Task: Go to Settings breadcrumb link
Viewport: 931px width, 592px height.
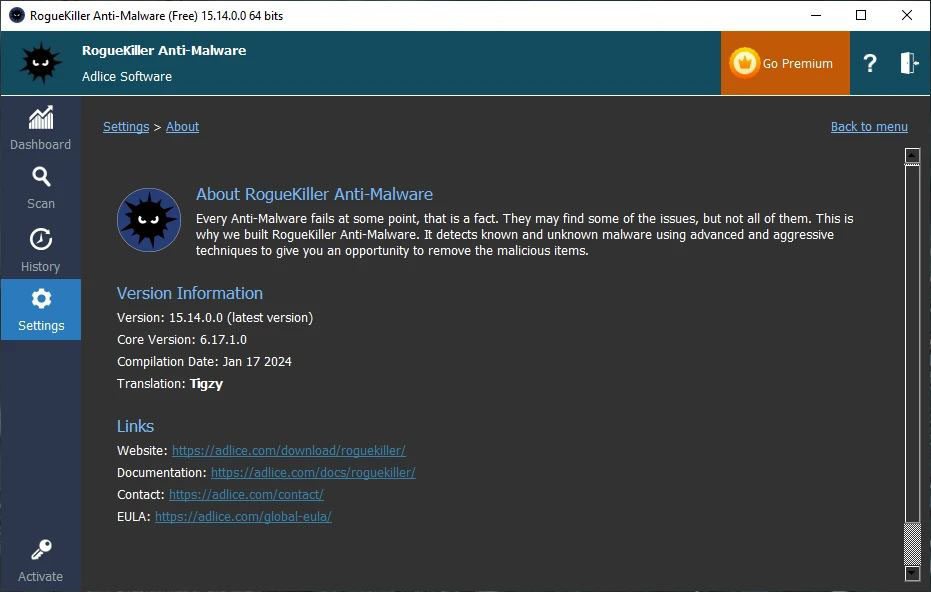Action: pyautogui.click(x=126, y=126)
